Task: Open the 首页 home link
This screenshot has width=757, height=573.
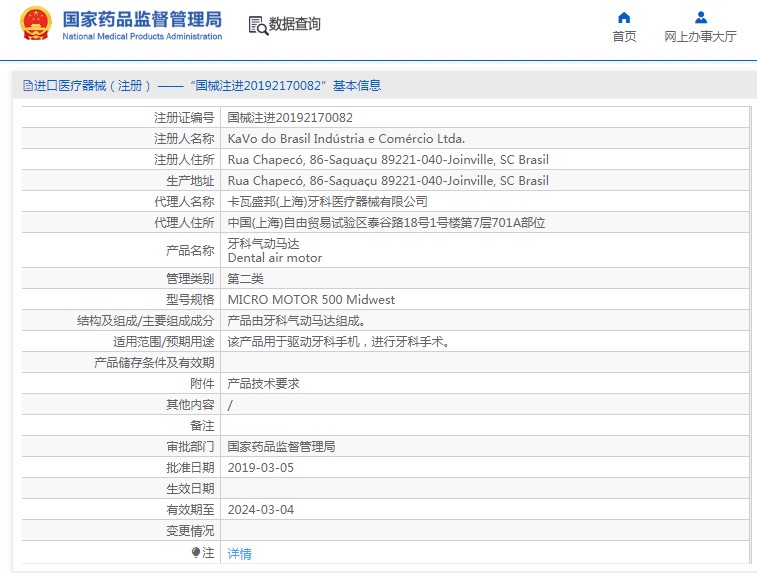Action: (624, 37)
